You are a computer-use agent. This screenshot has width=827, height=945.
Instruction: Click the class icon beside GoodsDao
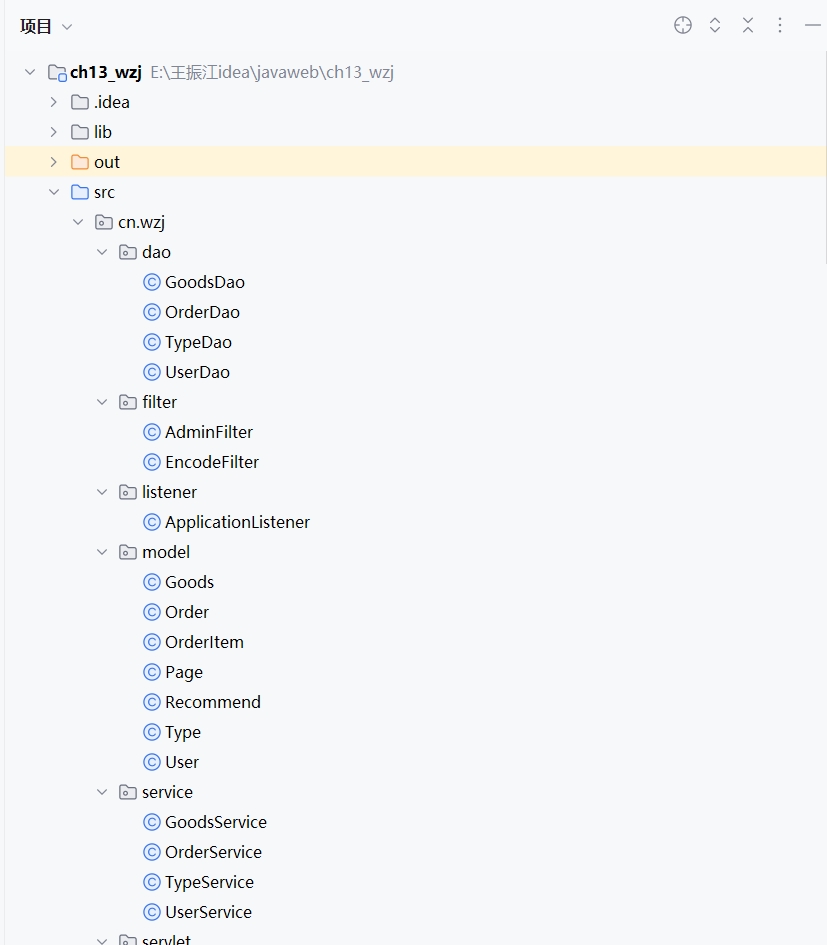pyautogui.click(x=152, y=282)
